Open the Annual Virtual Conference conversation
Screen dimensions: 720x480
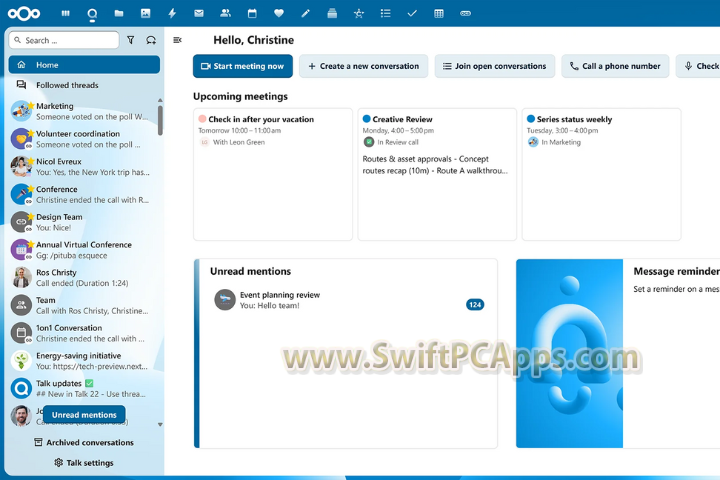[83, 250]
